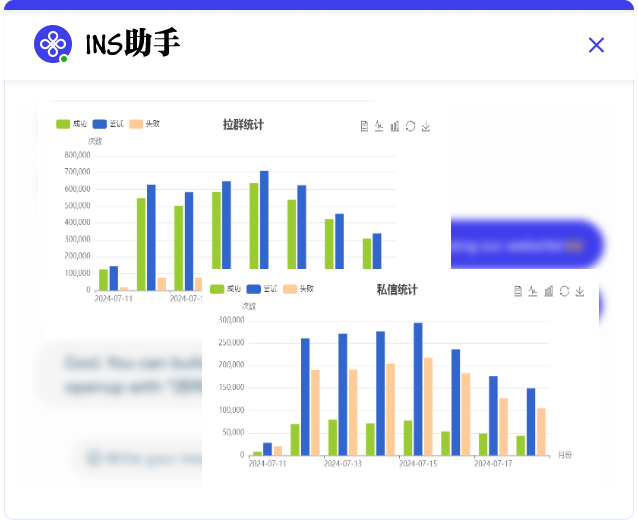Open data view in 拉群统计 chart toolbox
Image resolution: width=638 pixels, height=520 pixels.
[363, 126]
